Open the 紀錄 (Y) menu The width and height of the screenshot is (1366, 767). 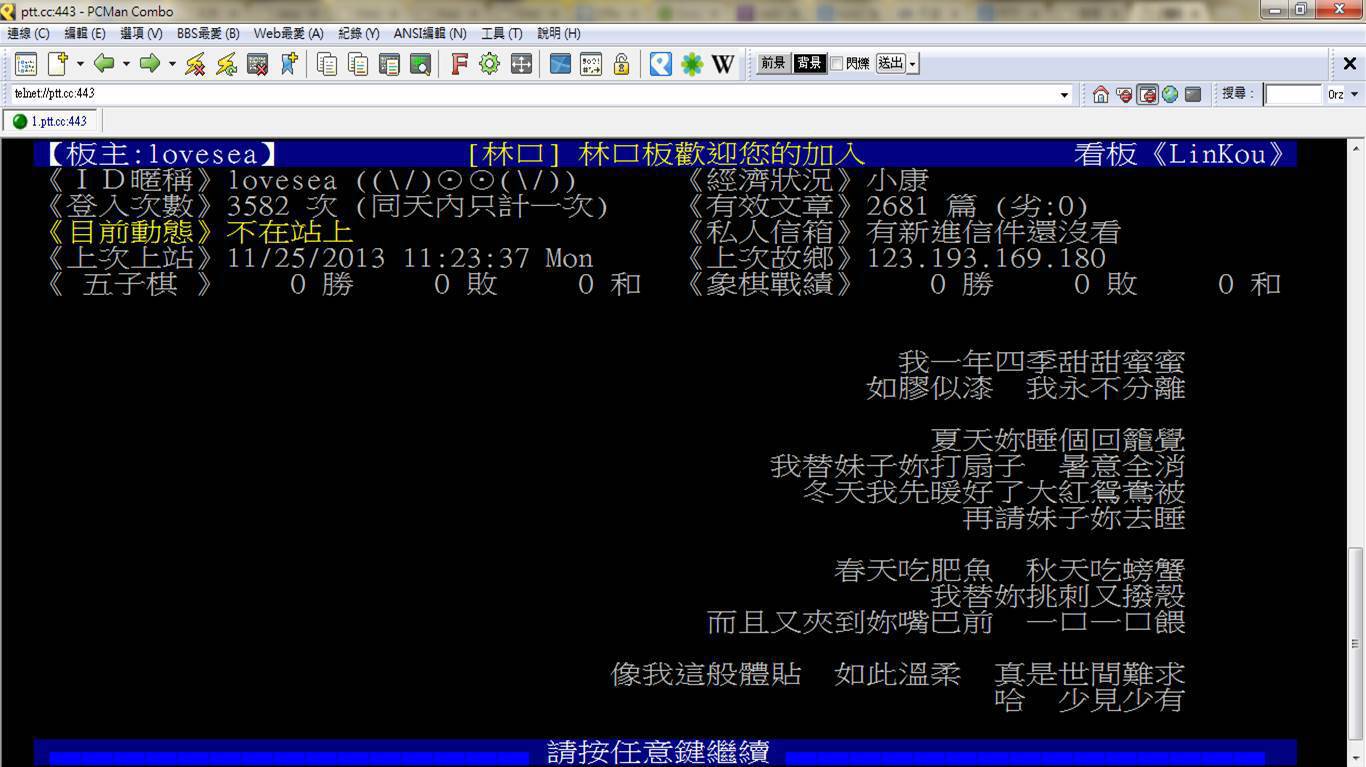(x=359, y=33)
